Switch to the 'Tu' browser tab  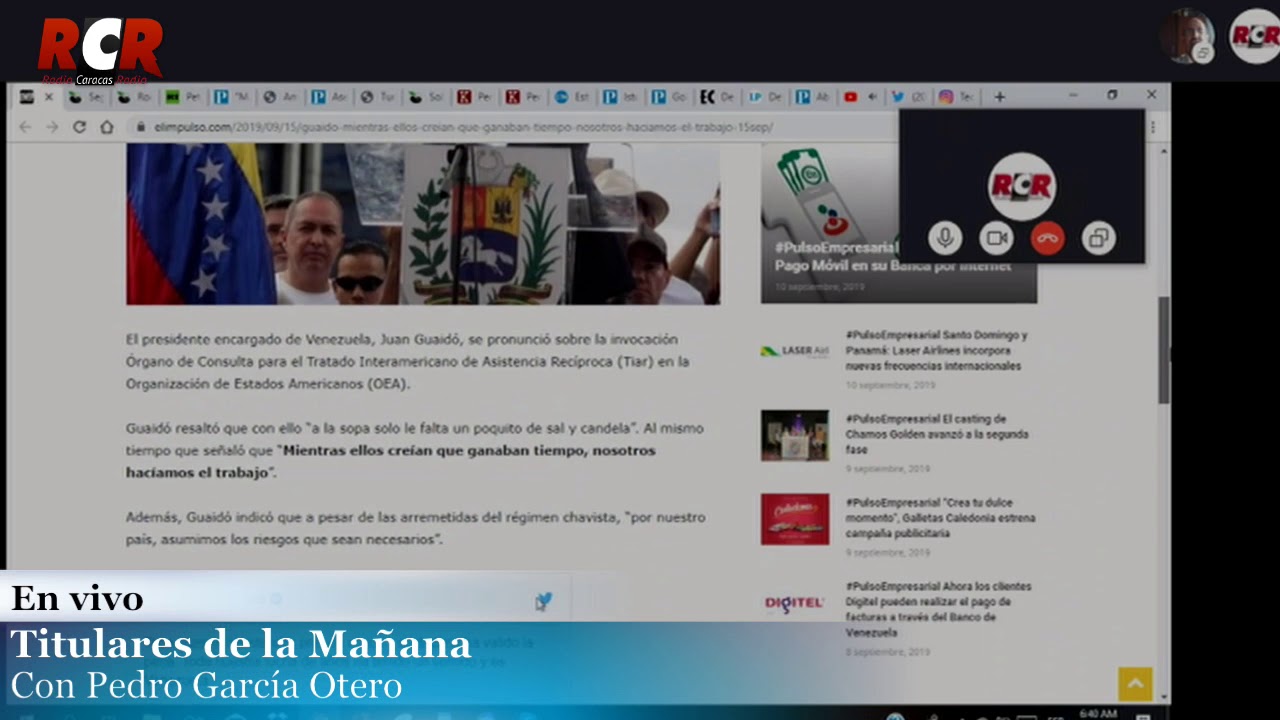[379, 97]
